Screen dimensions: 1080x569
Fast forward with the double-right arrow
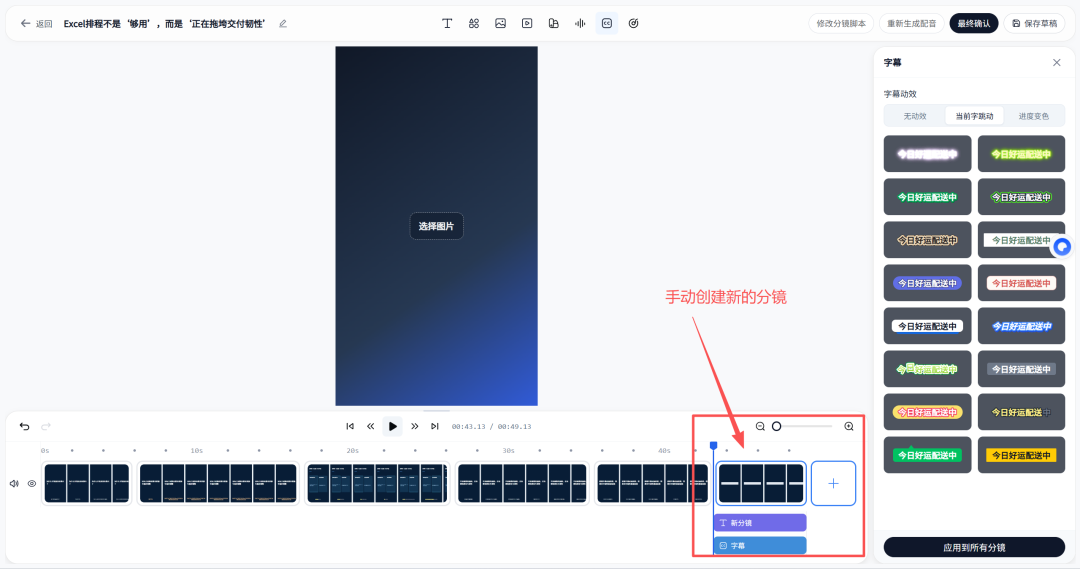coord(415,426)
